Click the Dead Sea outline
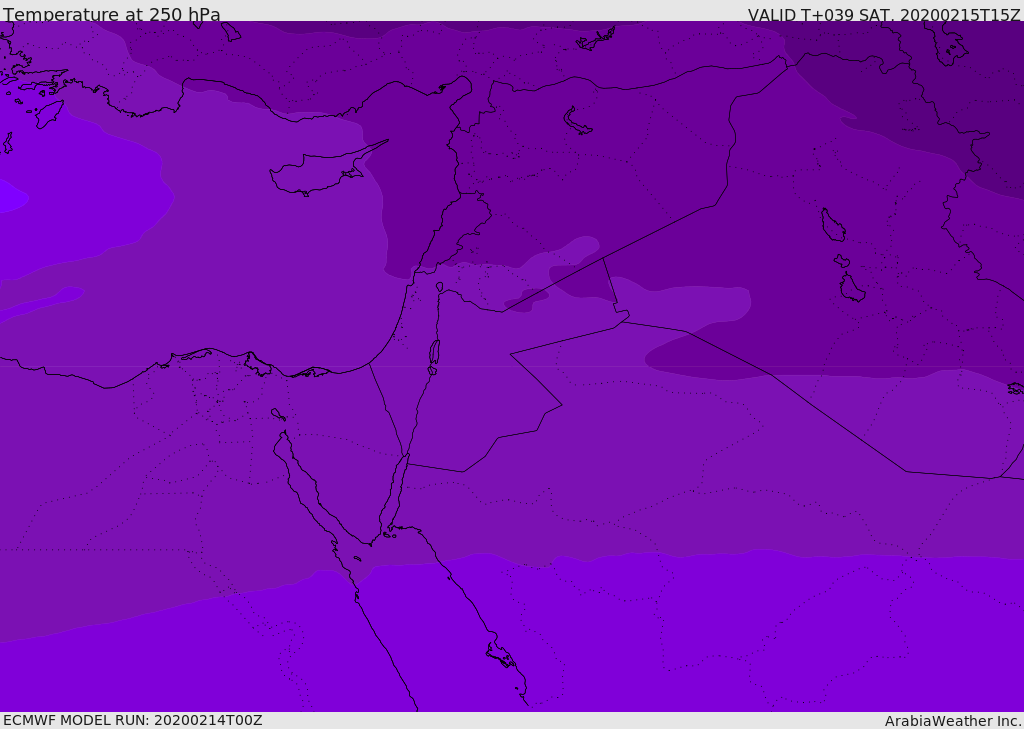 tap(434, 352)
